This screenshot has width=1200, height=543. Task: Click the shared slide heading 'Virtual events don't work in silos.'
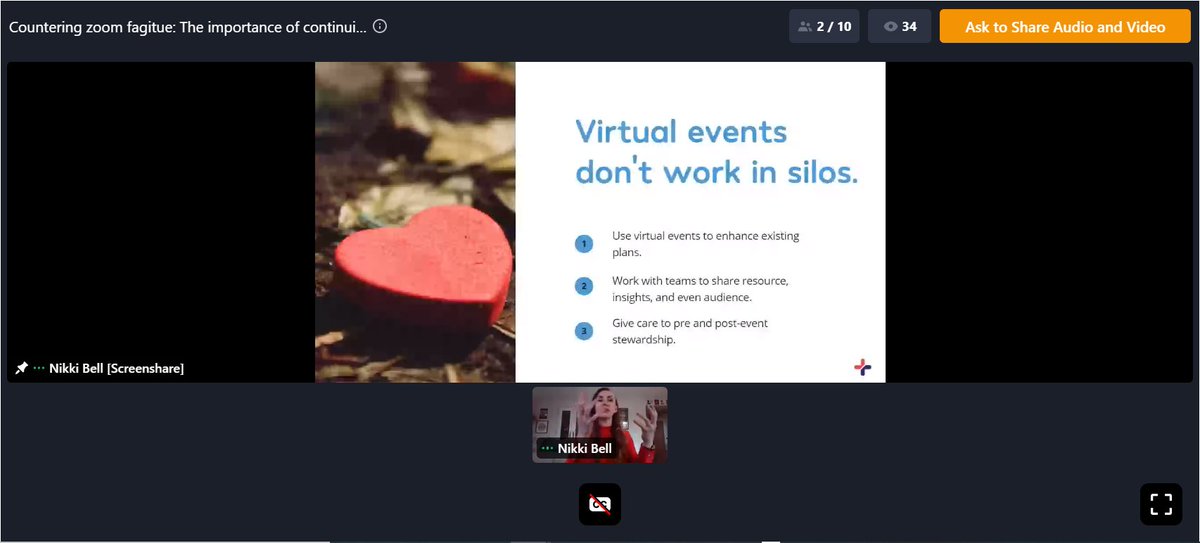(x=716, y=152)
